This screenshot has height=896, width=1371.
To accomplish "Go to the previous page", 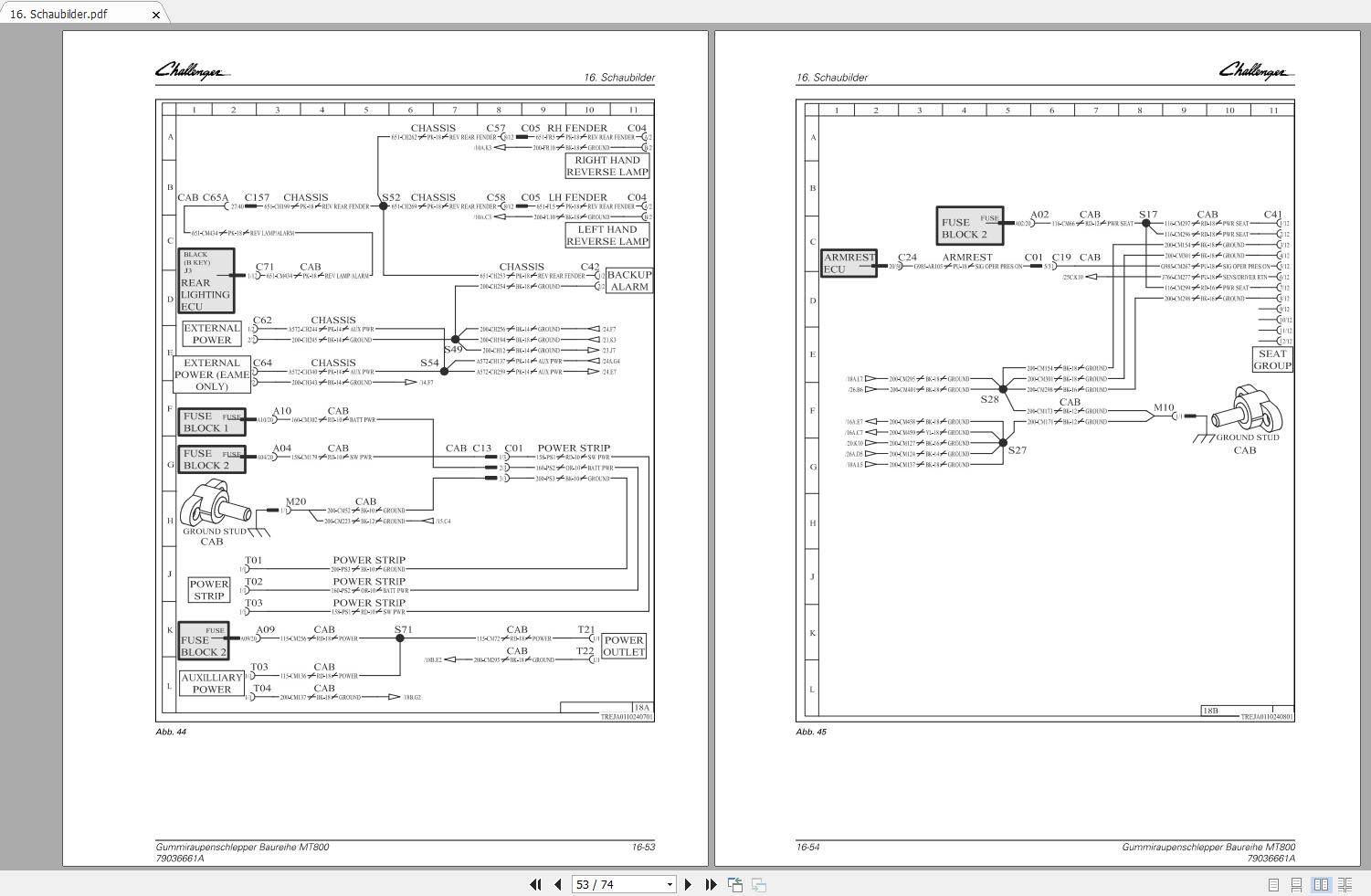I will [x=557, y=884].
